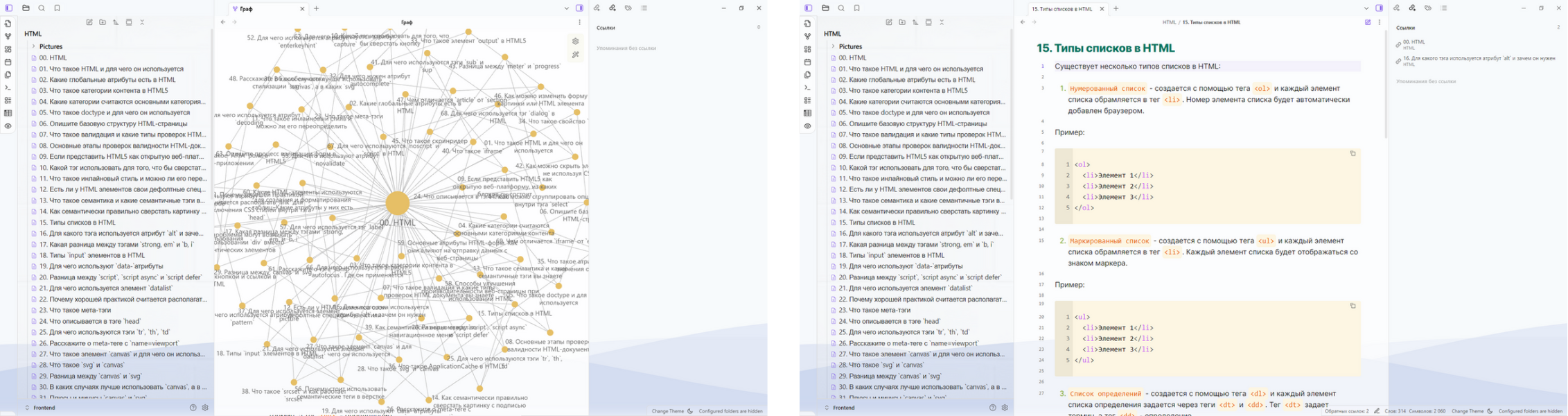Viewport: 1568px width, 416px height.
Task: Open daily note ribbon icon in left window
Action: (x=8, y=62)
